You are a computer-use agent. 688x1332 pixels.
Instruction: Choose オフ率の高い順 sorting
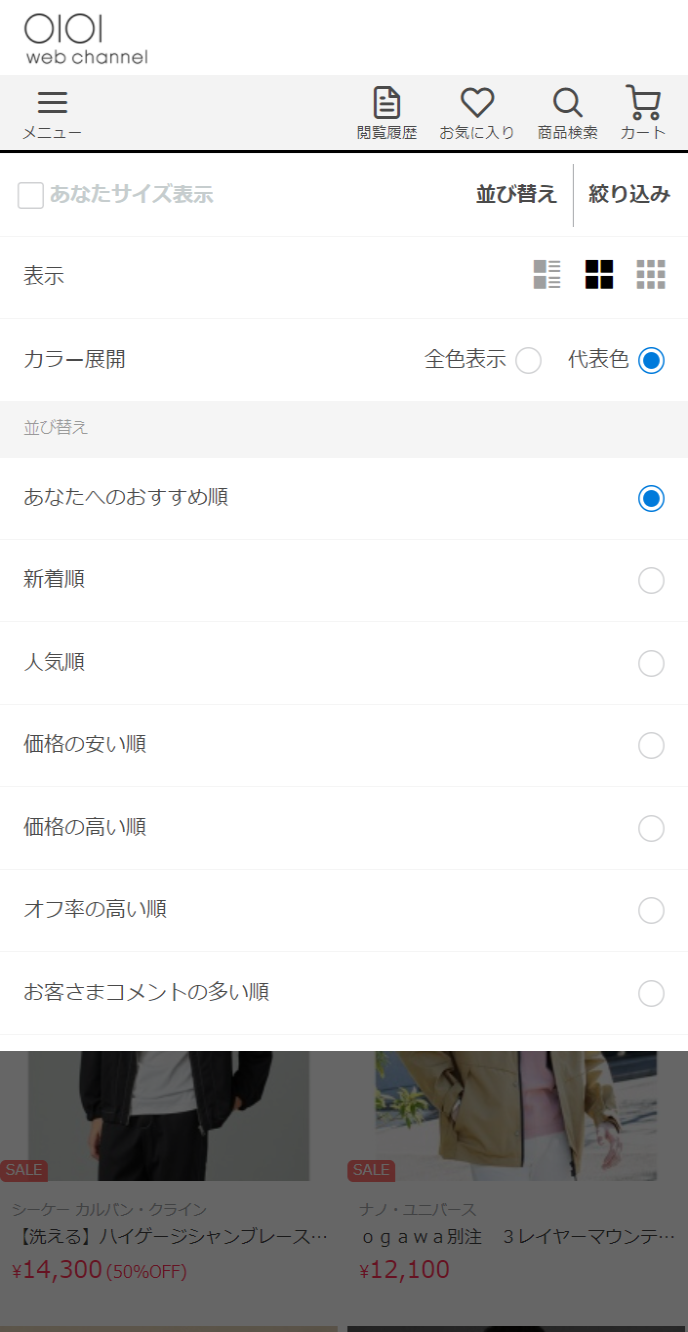(651, 910)
